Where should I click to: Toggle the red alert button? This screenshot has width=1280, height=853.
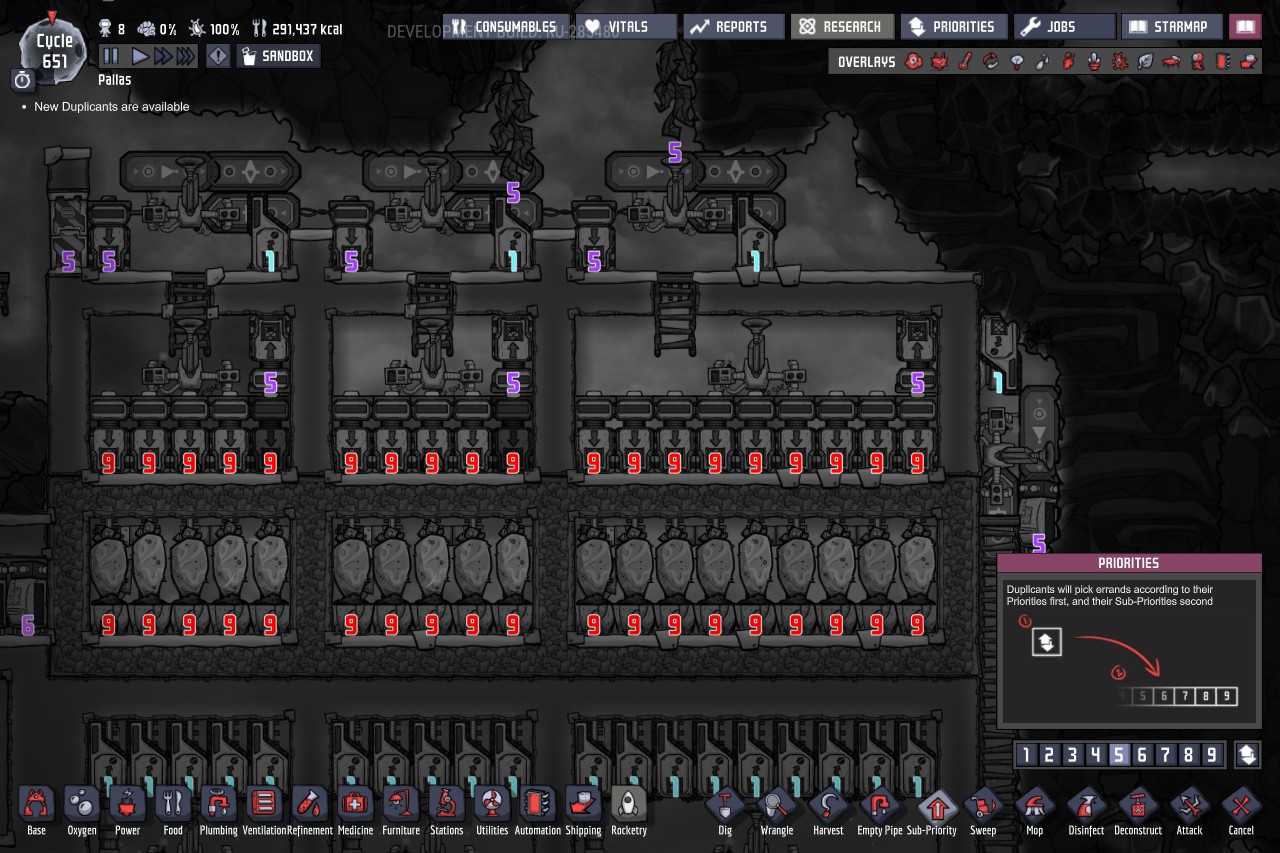coord(217,57)
